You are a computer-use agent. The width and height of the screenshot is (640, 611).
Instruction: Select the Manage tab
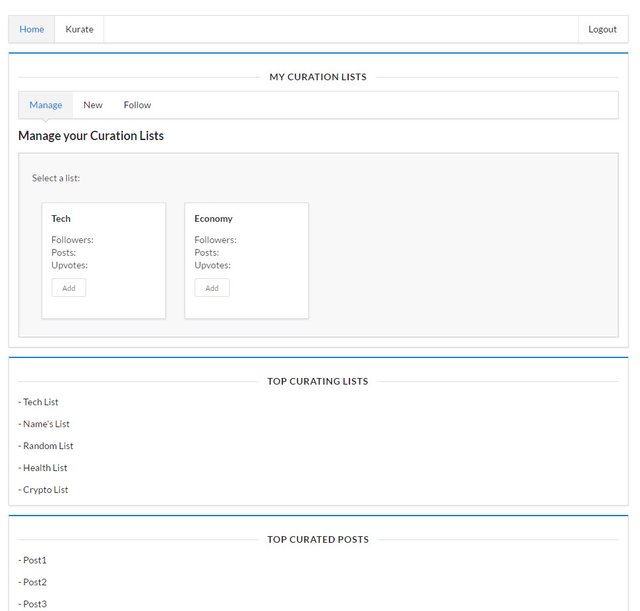click(46, 105)
